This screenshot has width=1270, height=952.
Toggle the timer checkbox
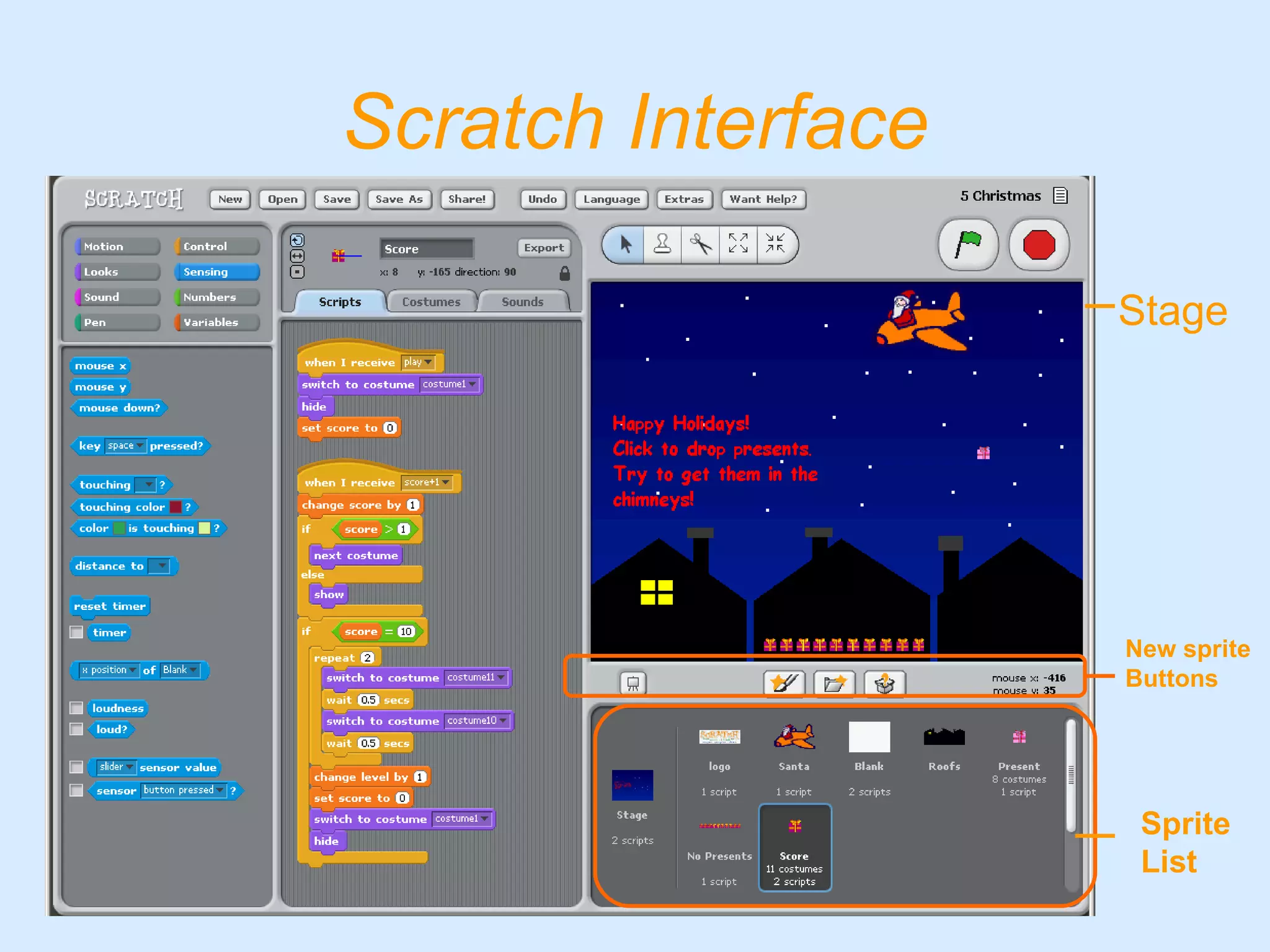76,632
